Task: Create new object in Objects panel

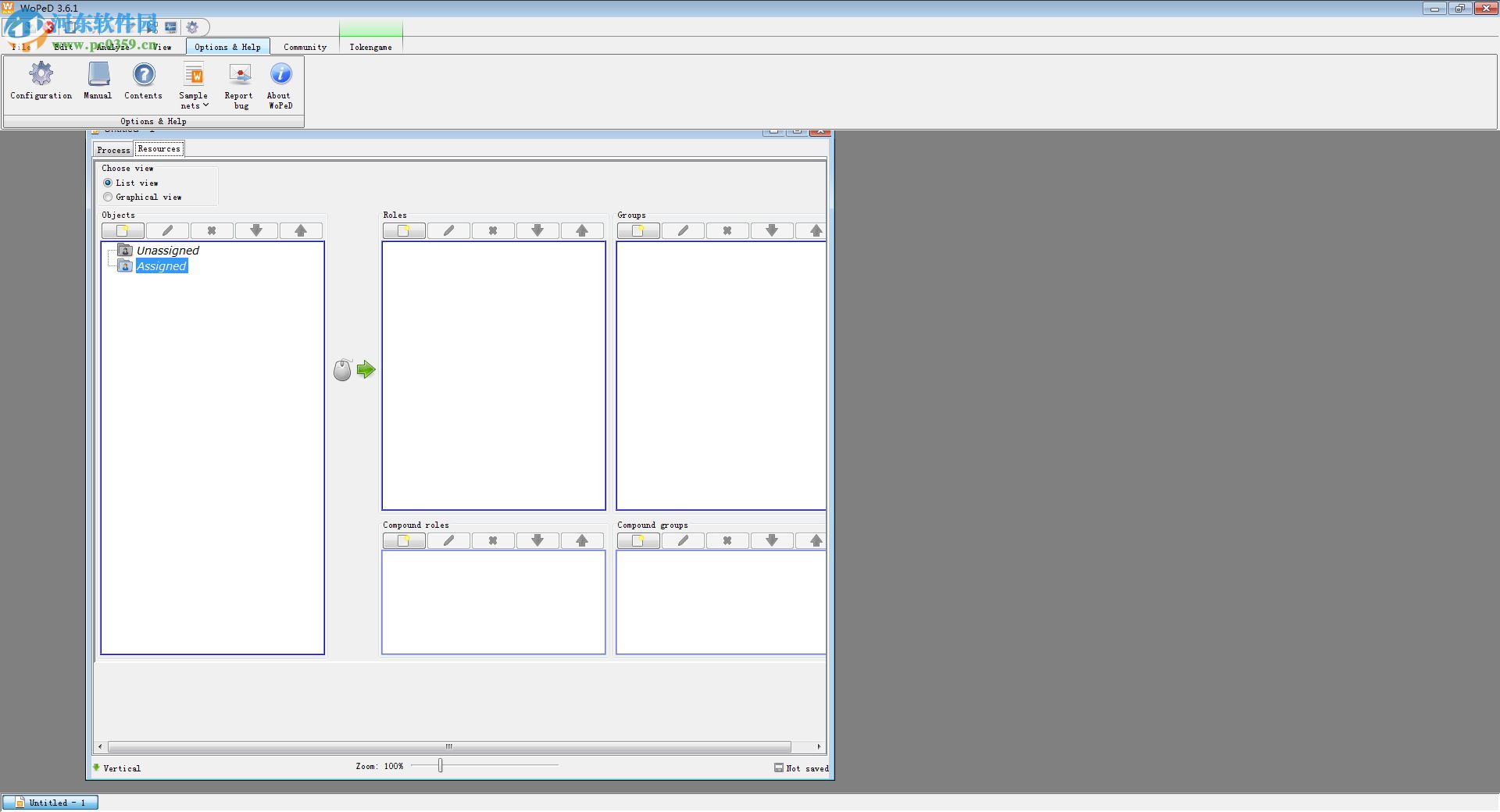Action: (x=123, y=230)
